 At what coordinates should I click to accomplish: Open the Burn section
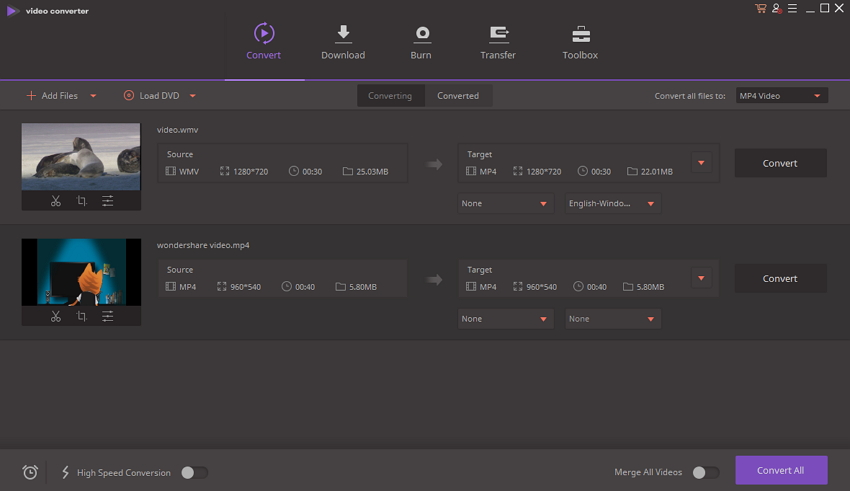click(x=421, y=43)
